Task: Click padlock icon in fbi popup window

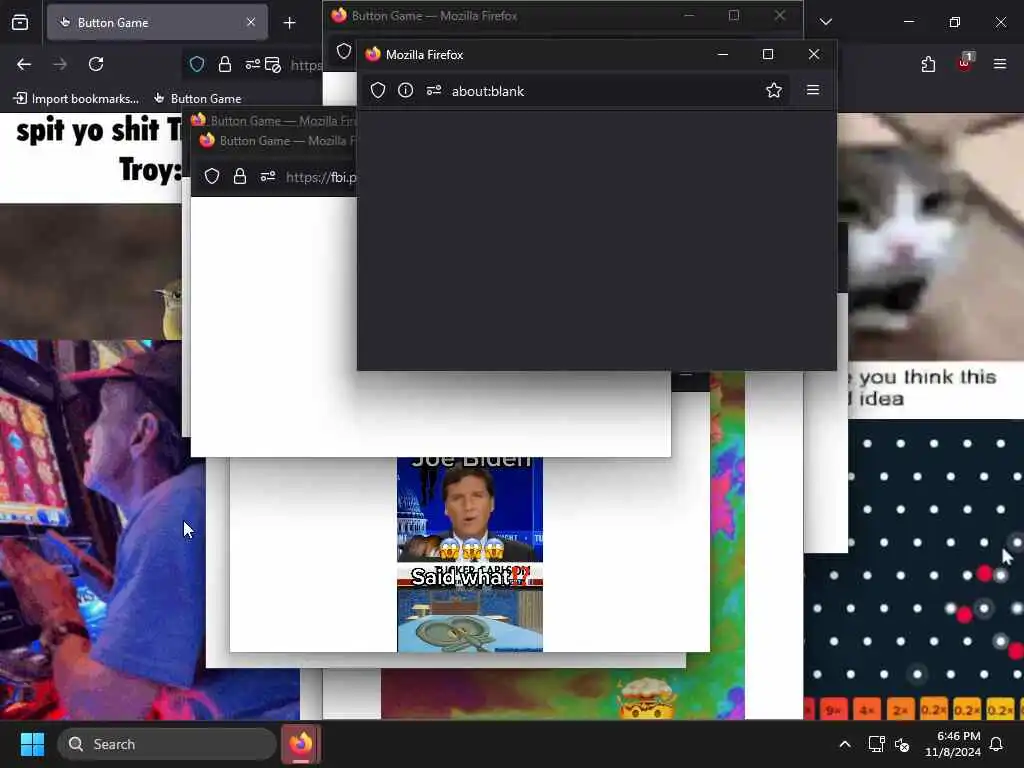Action: 240,176
